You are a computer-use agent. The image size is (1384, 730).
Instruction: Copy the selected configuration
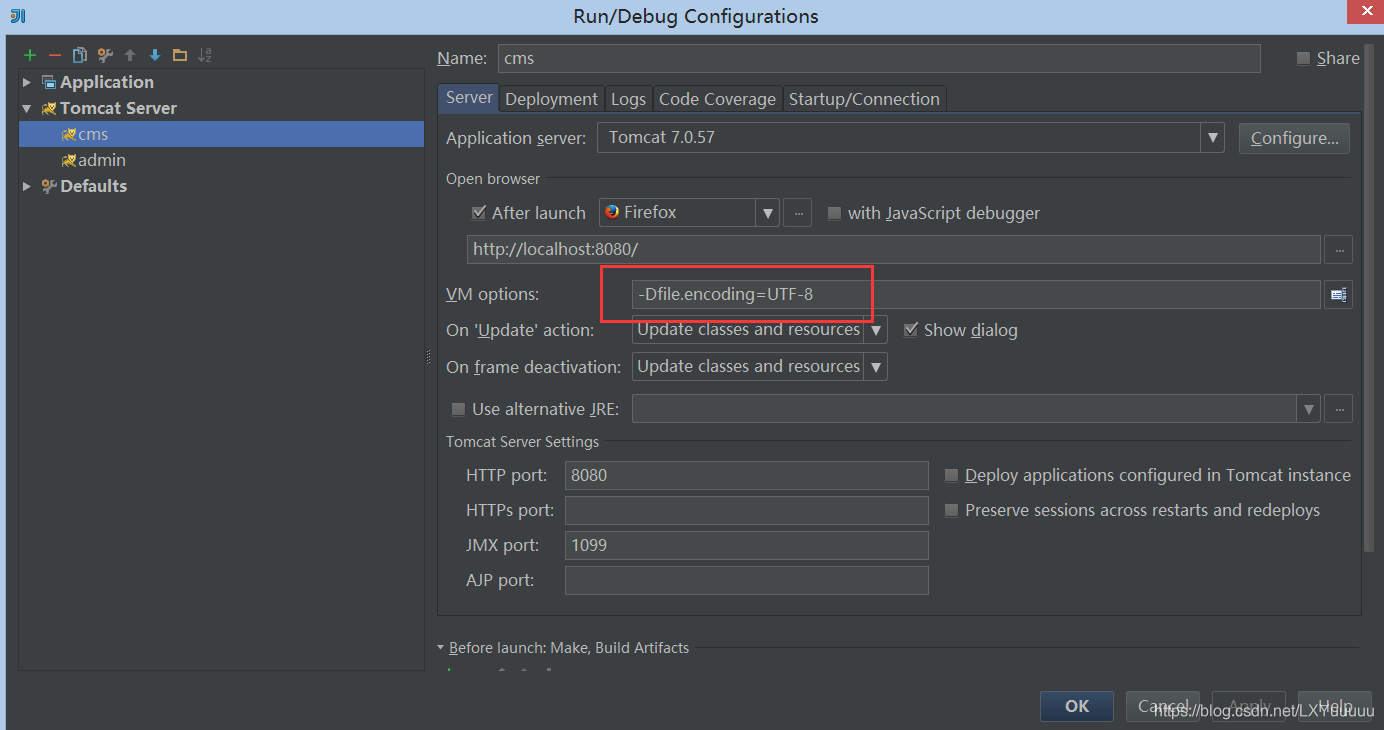click(x=80, y=55)
